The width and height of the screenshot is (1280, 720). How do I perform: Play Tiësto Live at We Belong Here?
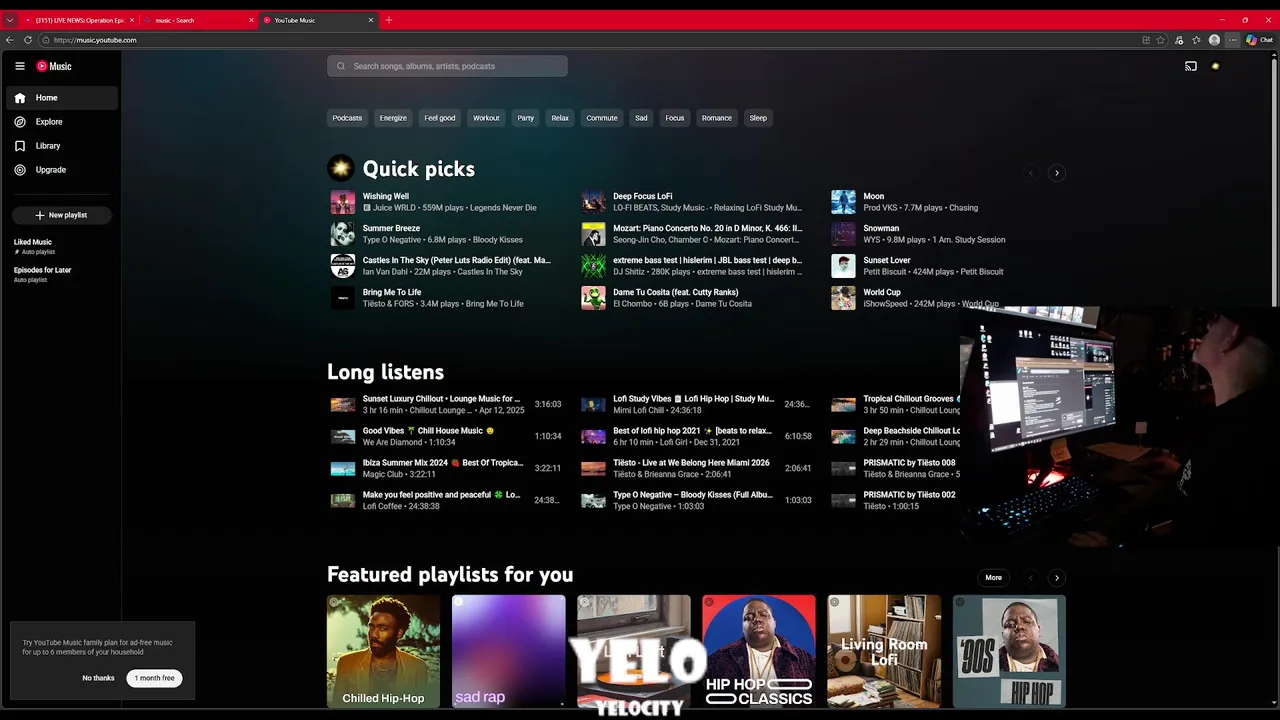tap(594, 469)
